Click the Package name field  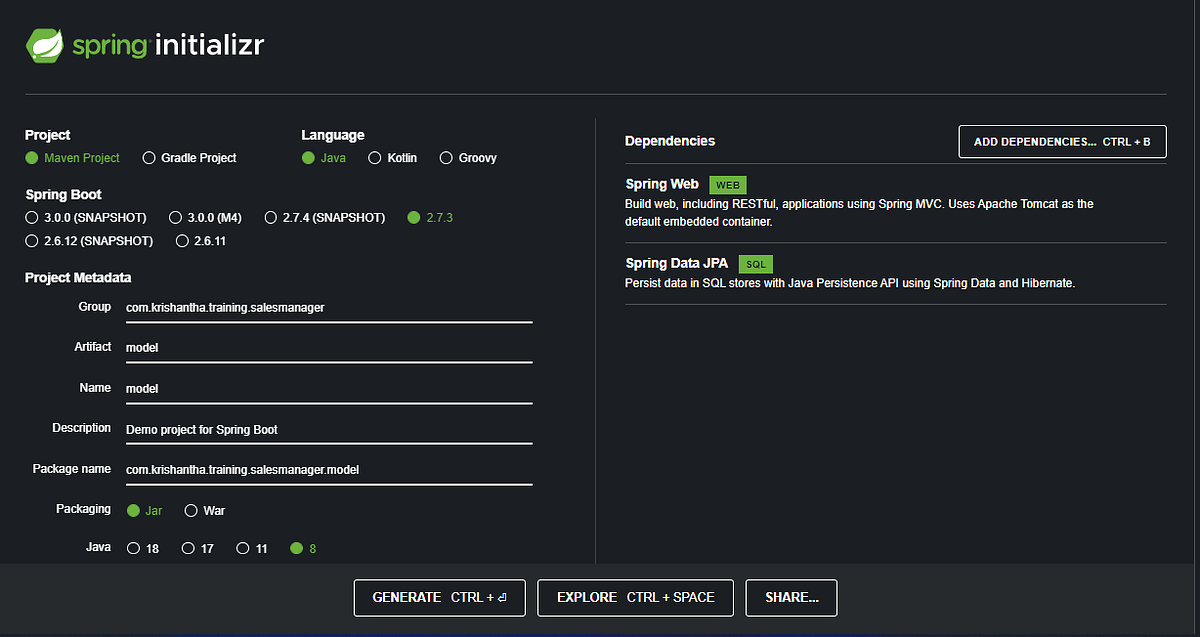click(x=329, y=470)
